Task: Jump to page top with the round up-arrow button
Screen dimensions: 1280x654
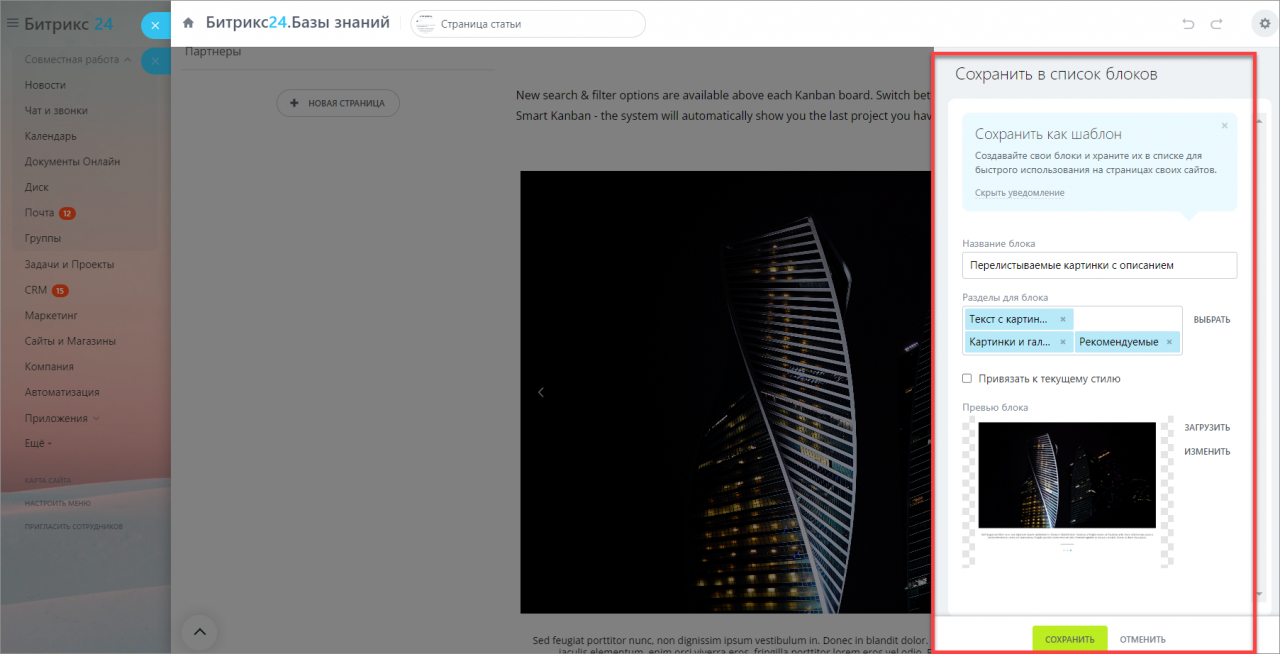Action: [199, 631]
